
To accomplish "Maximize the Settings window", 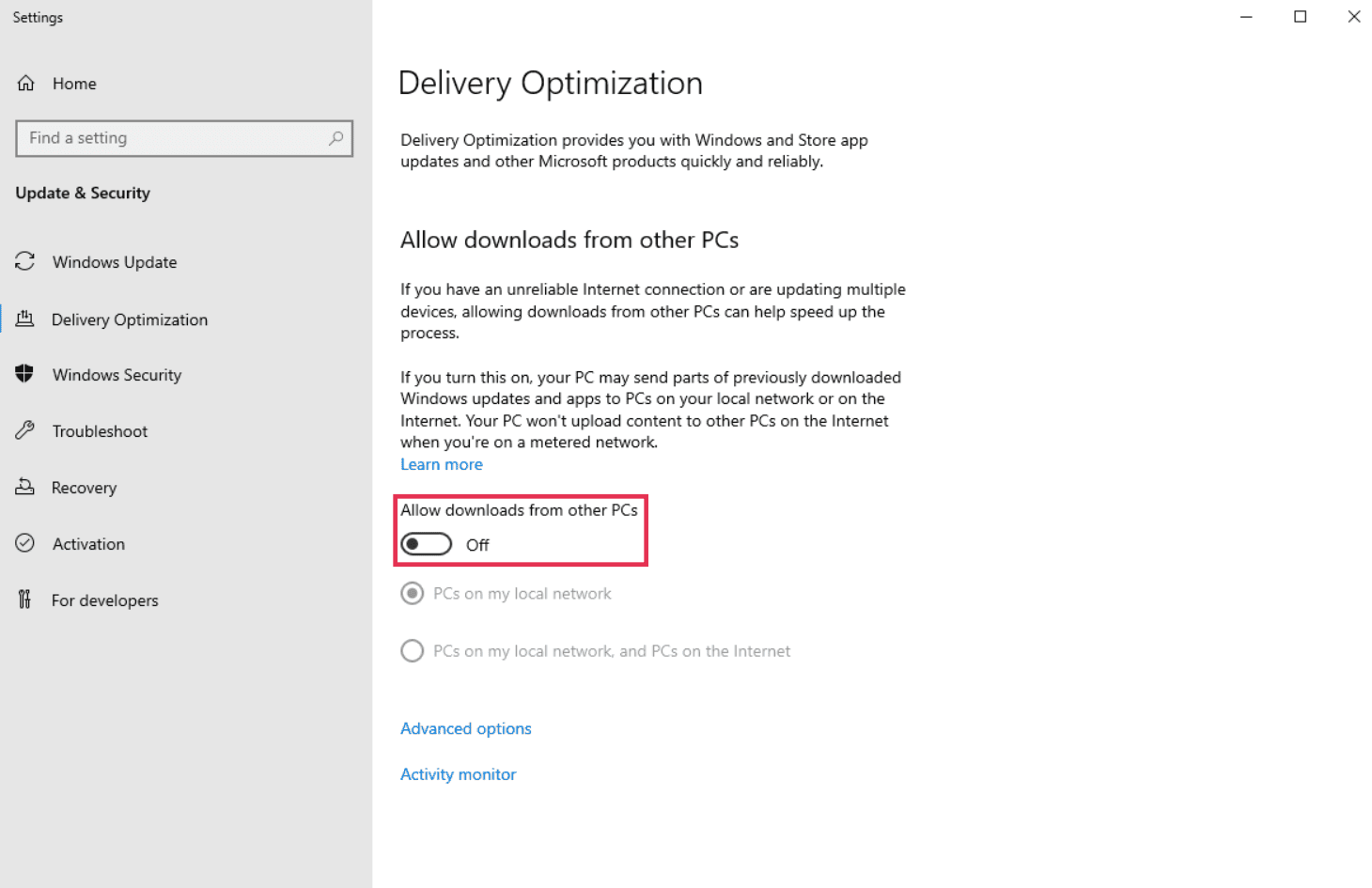I will click(1301, 17).
